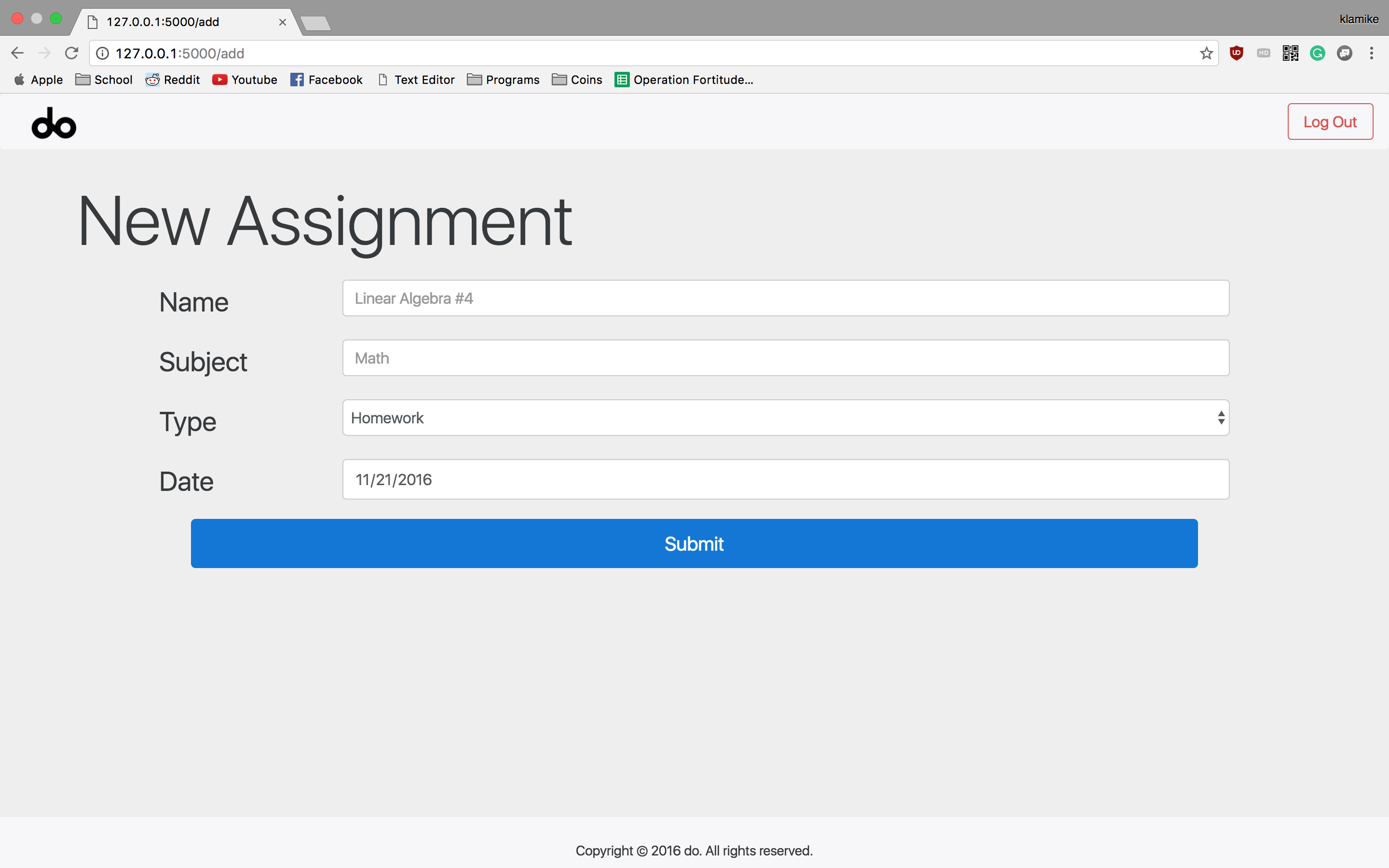This screenshot has height=868, width=1389.
Task: Click the site info icon in address bar
Action: [103, 54]
